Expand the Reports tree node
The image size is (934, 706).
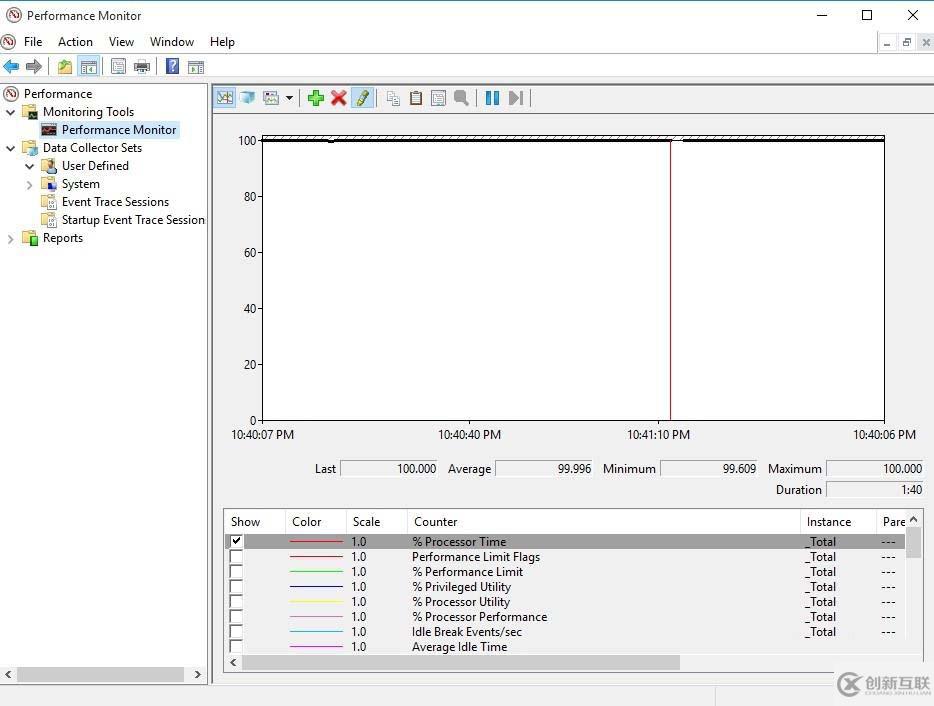[11, 238]
